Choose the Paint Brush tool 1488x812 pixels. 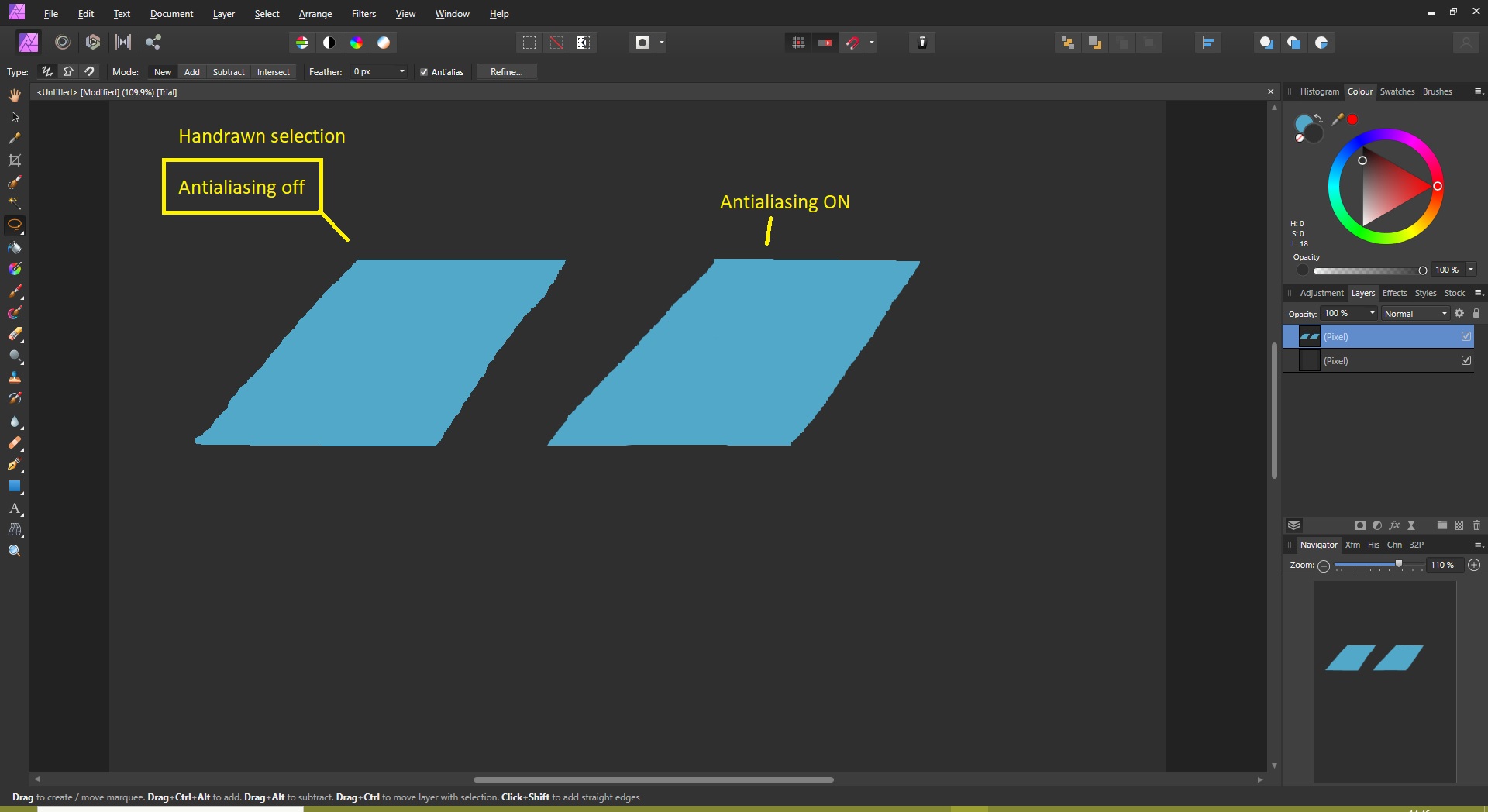pos(15,292)
